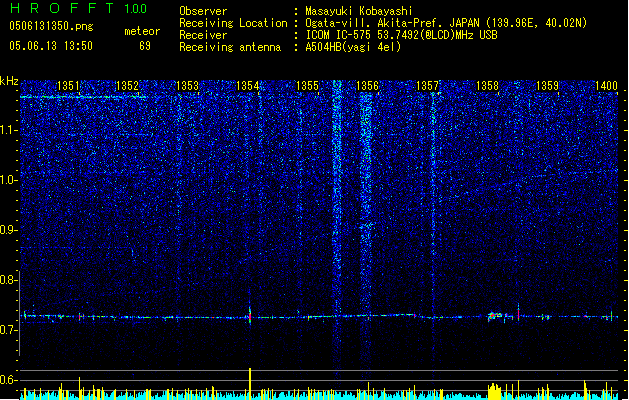Image resolution: width=629 pixels, height=400 pixels.
Task: Click the 1400 time marker
Action: (x=606, y=85)
